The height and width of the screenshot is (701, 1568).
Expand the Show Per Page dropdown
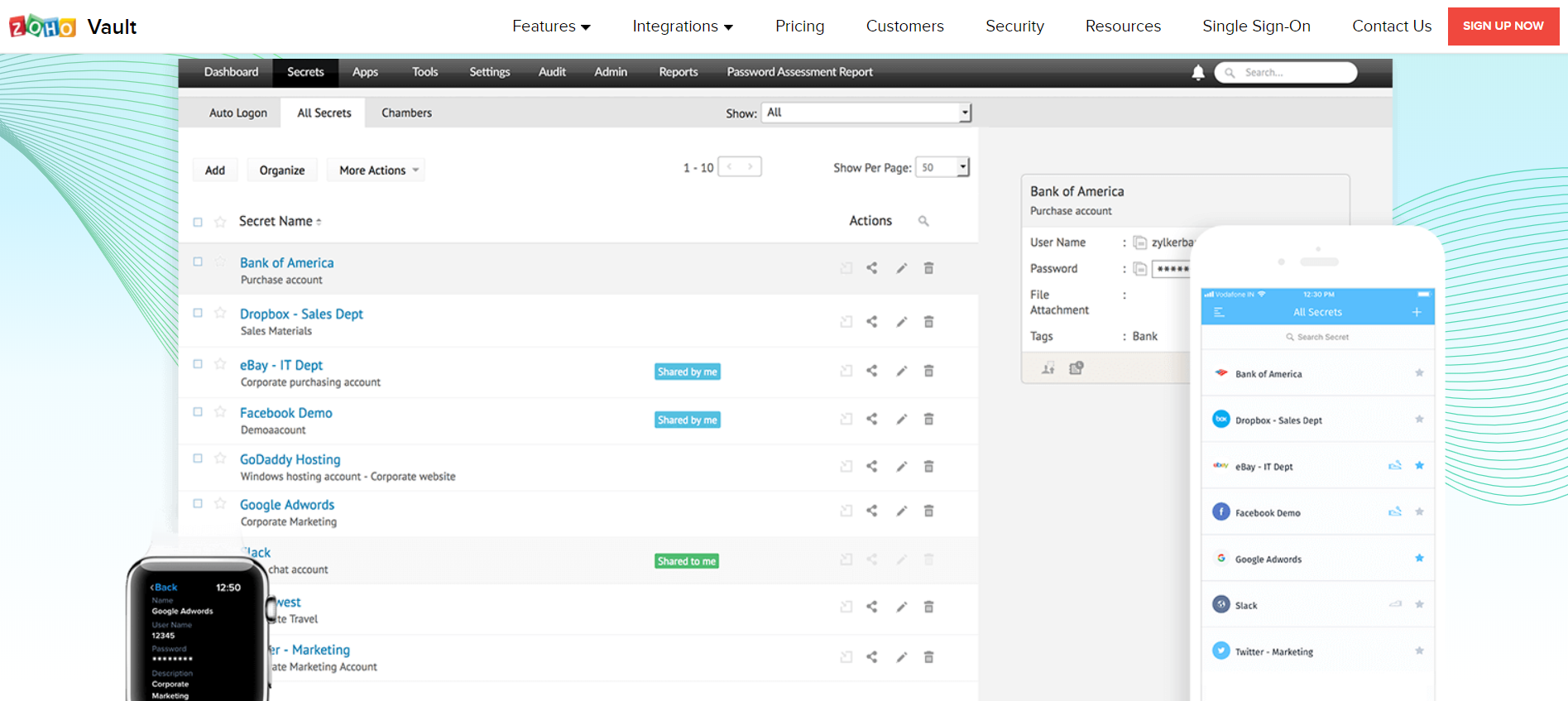tap(942, 167)
